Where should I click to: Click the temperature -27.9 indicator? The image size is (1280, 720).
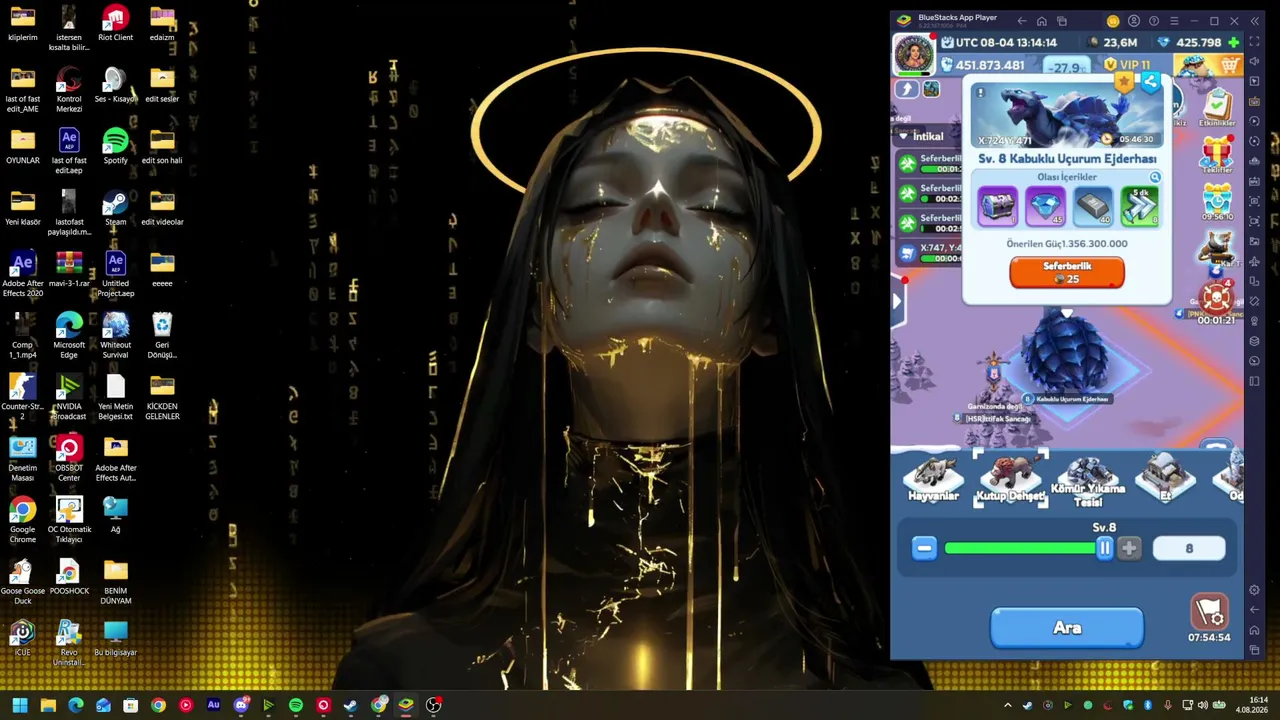point(1067,67)
